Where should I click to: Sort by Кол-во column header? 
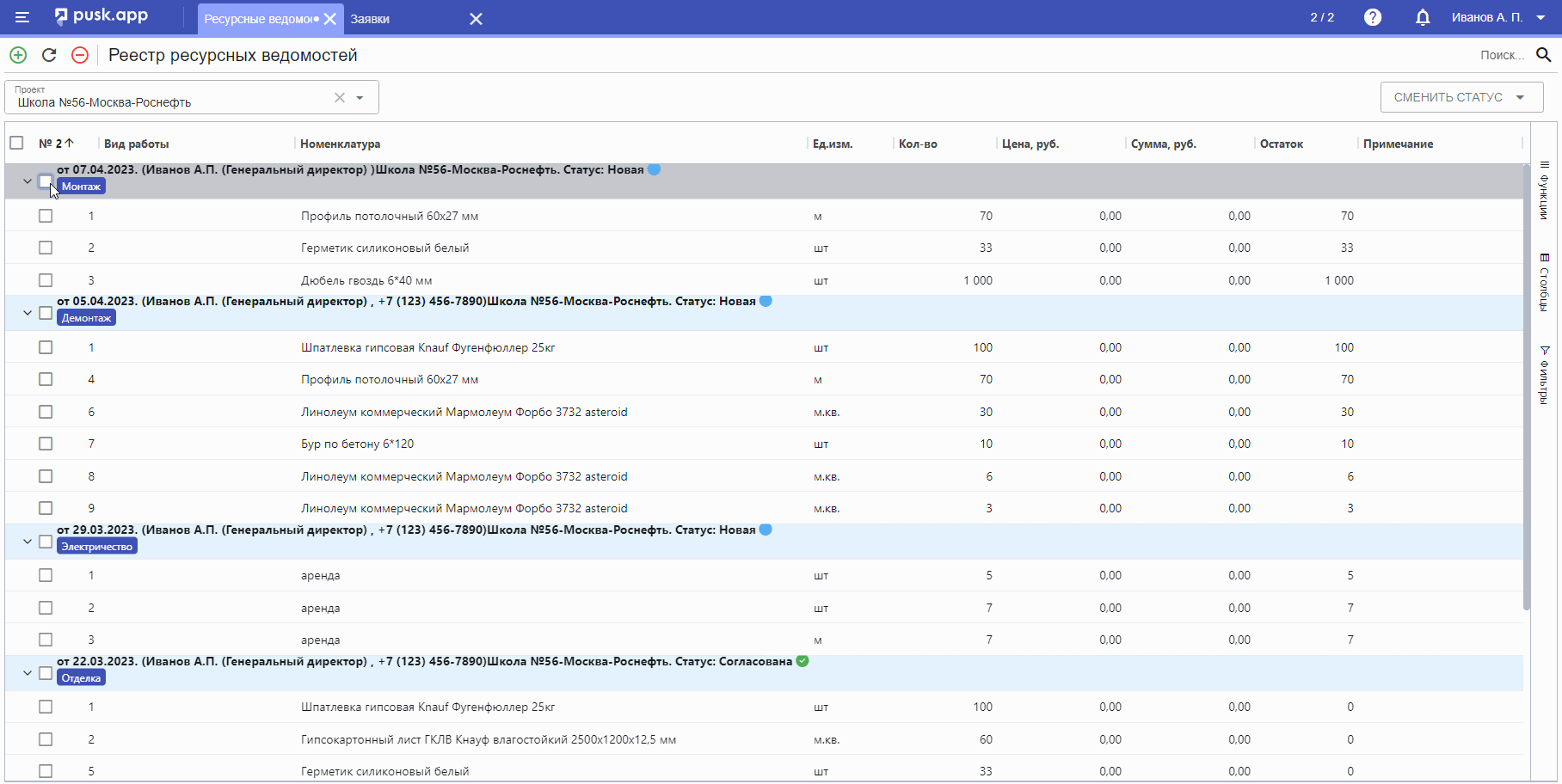[918, 144]
